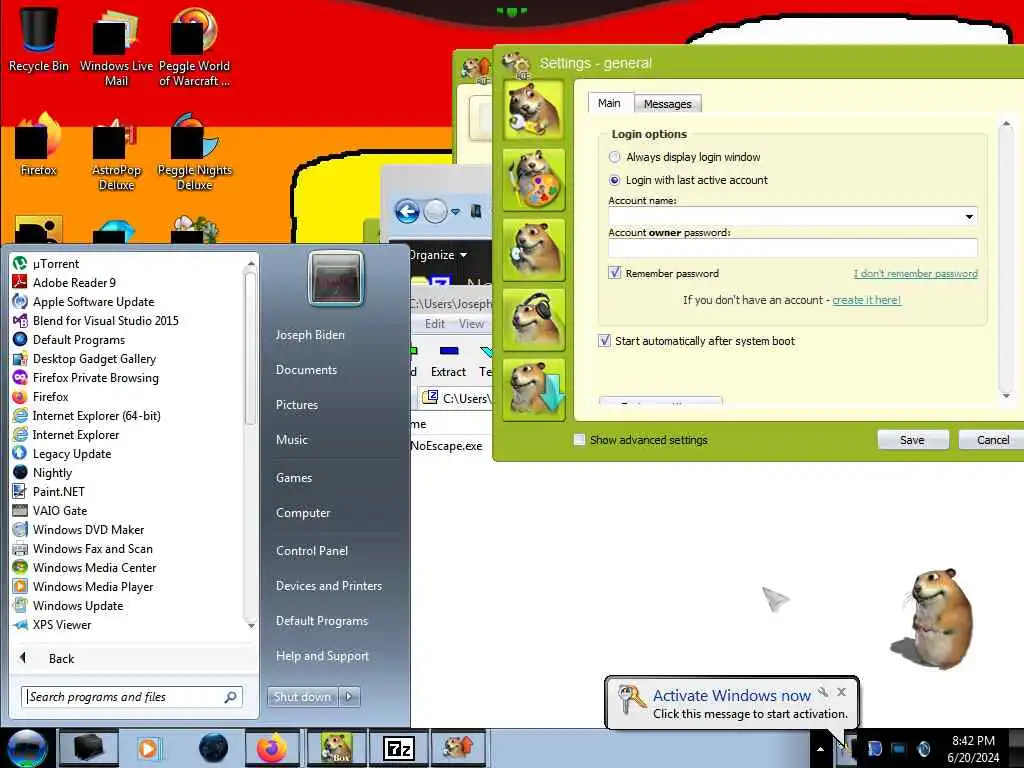Open Paint.NET from Start menu

[x=58, y=492]
